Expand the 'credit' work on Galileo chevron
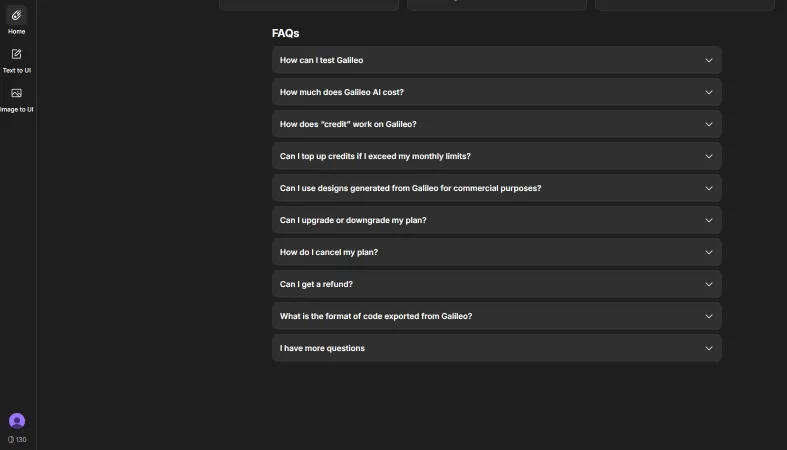The height and width of the screenshot is (450, 787). tap(709, 124)
